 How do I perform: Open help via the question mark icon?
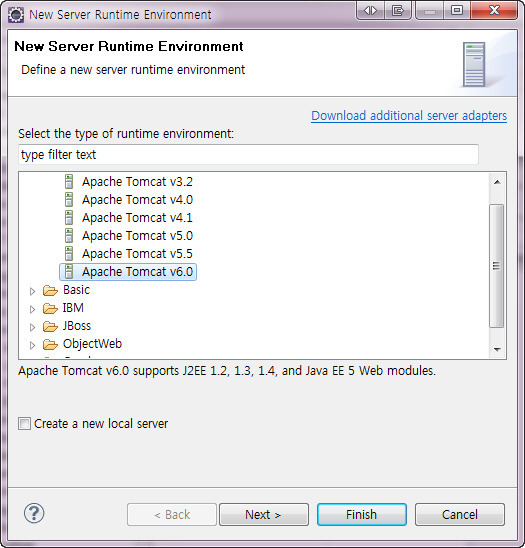coord(34,513)
